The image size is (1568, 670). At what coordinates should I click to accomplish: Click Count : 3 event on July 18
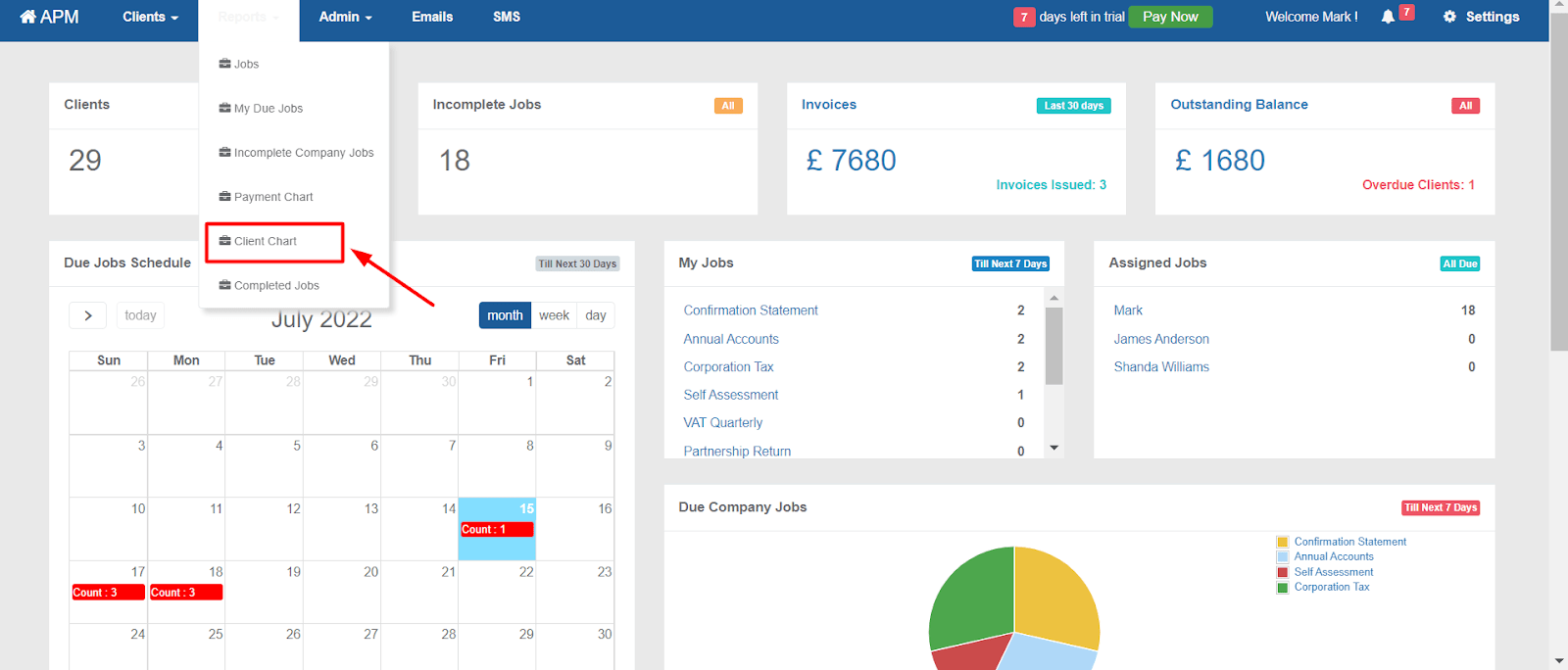pyautogui.click(x=186, y=593)
